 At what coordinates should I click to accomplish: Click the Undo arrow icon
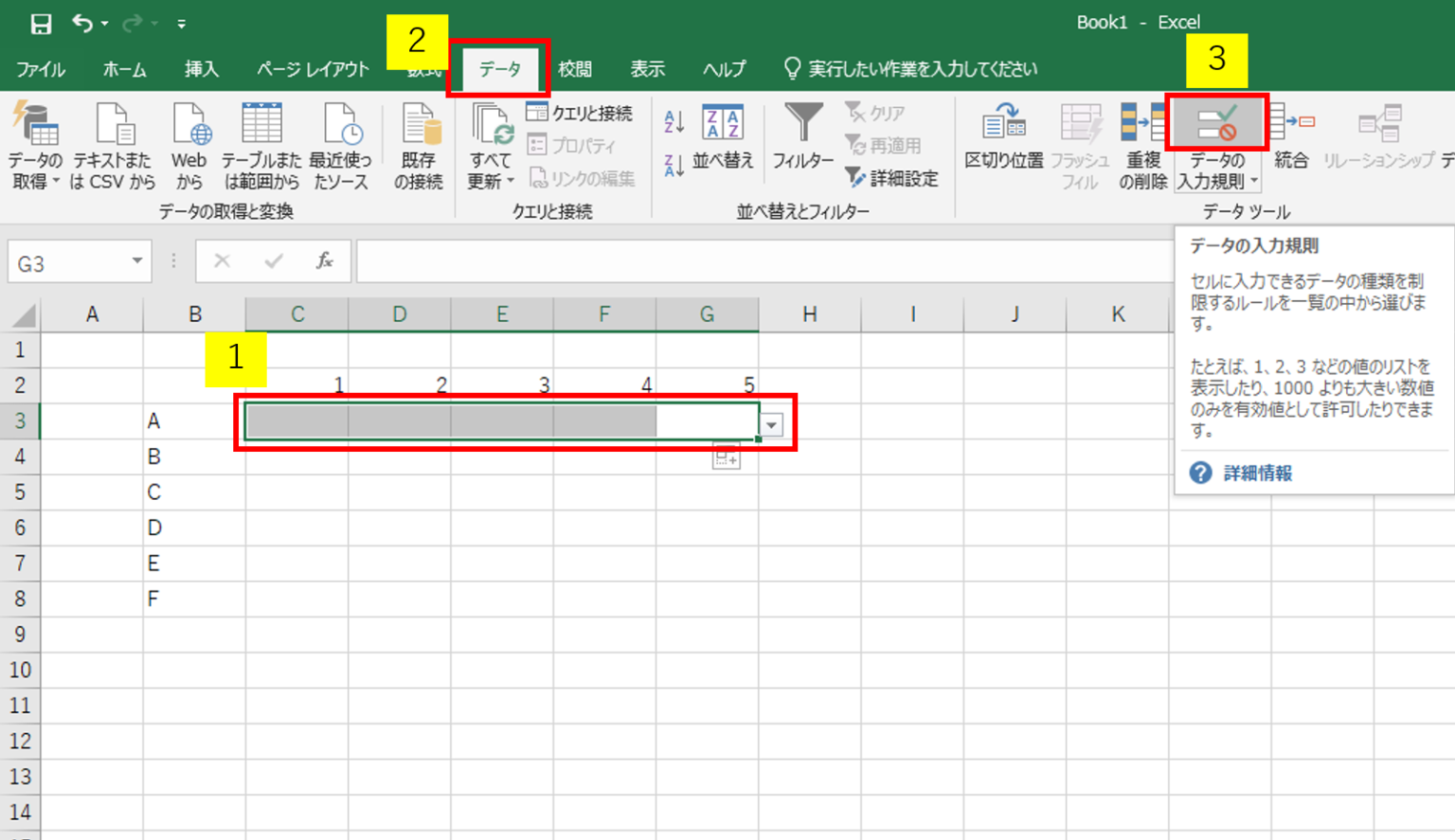click(x=82, y=23)
